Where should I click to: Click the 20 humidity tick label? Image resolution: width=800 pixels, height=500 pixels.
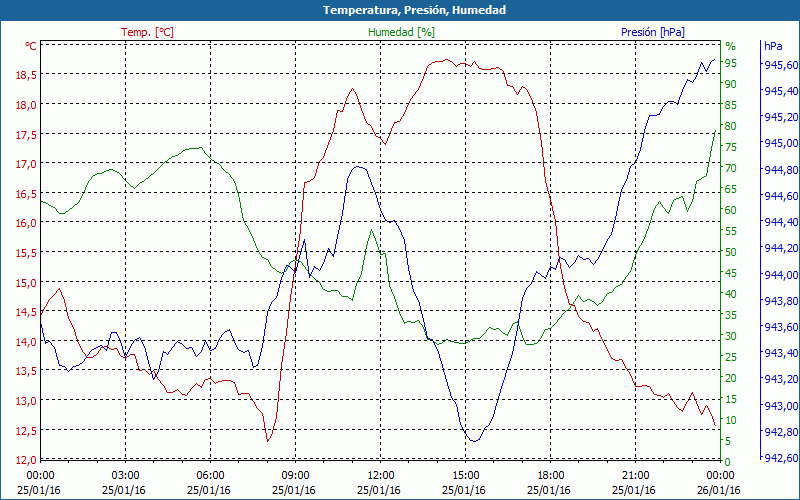click(x=731, y=378)
